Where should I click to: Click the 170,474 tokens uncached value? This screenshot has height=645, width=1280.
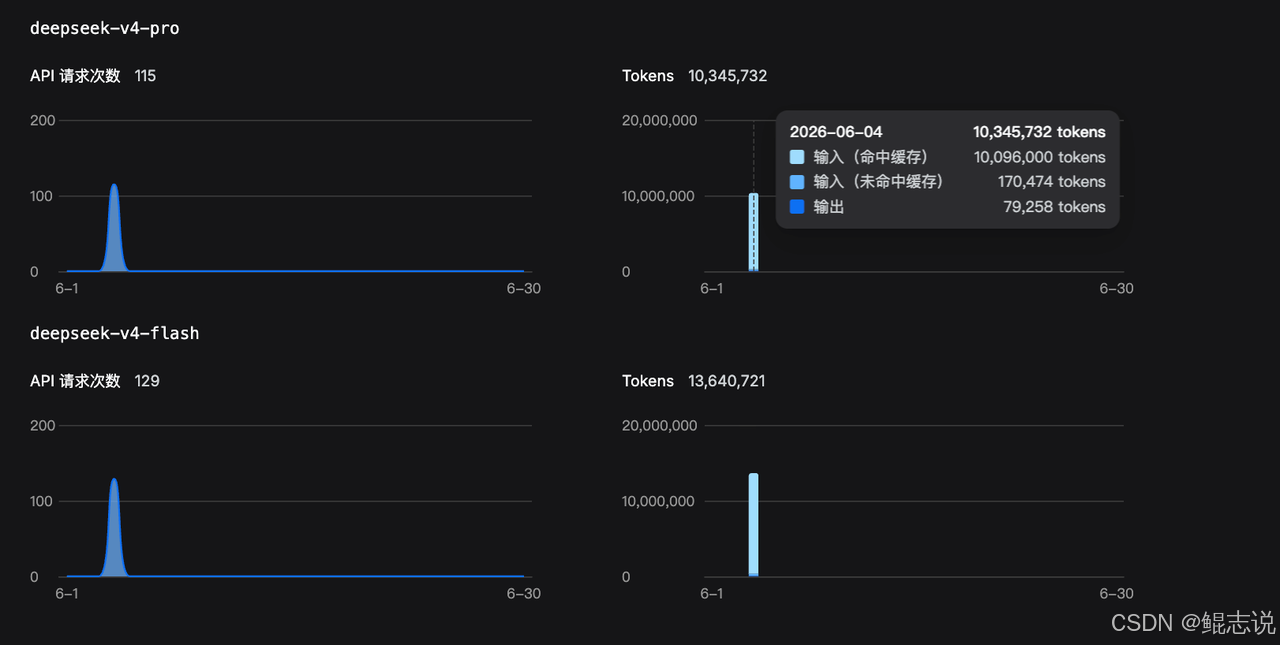pos(1052,182)
